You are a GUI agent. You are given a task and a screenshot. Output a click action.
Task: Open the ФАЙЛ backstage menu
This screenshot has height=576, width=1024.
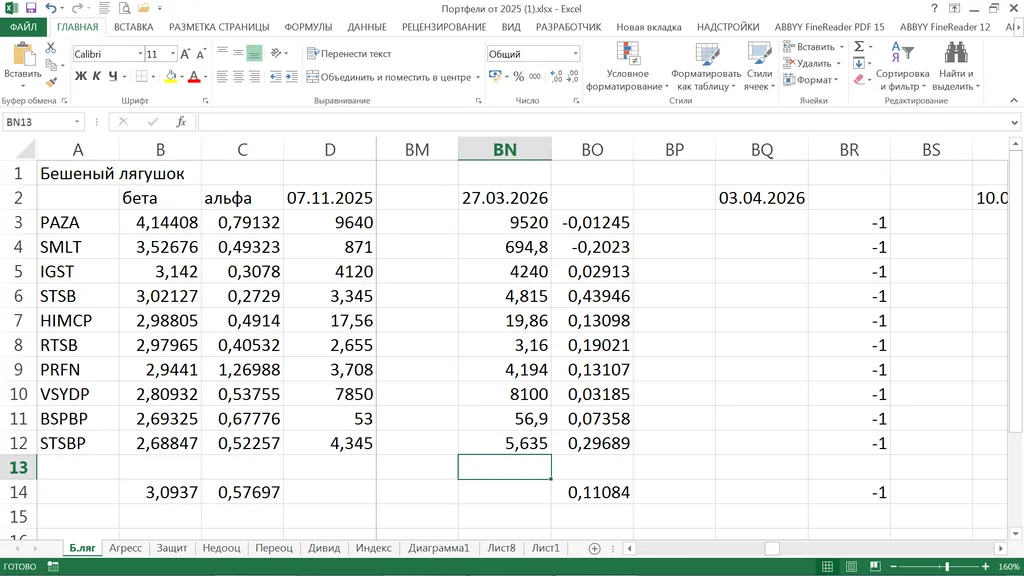[x=24, y=27]
